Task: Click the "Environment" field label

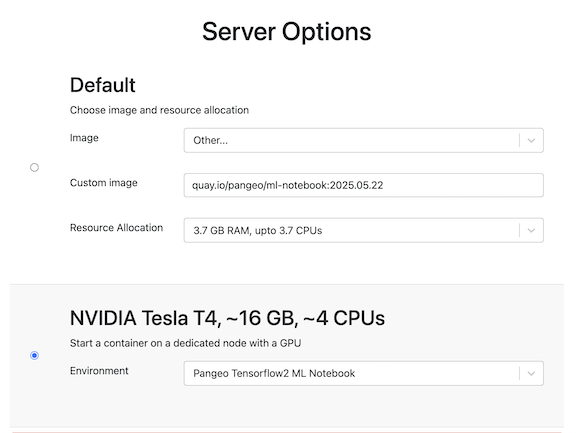Action: point(99,371)
